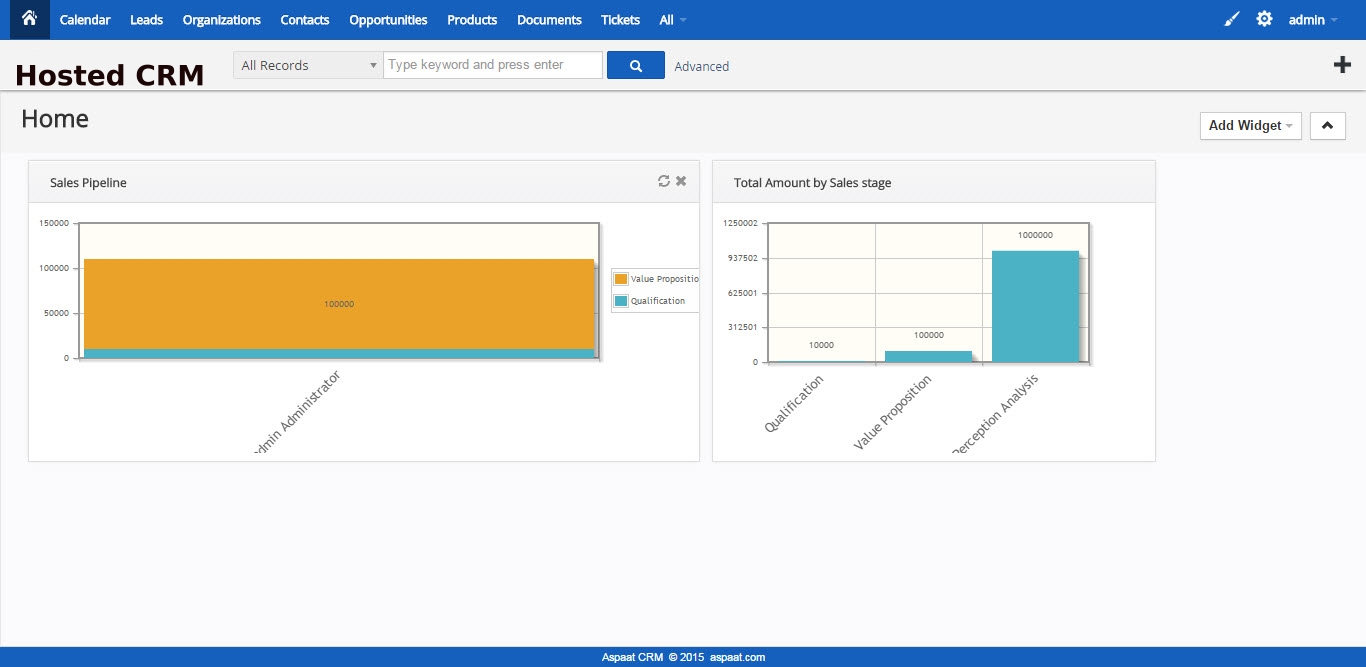Focus the keyword search input field
Image resolution: width=1366 pixels, height=667 pixels.
coord(492,66)
